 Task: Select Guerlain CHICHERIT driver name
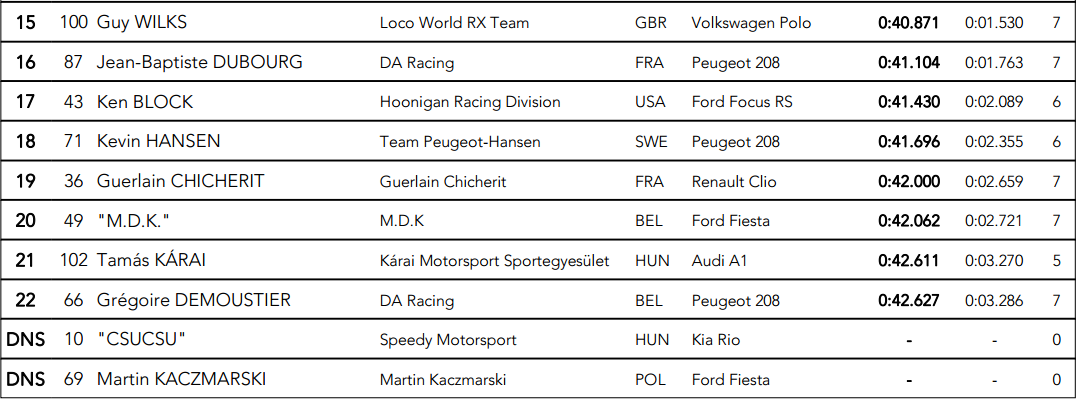[x=180, y=181]
